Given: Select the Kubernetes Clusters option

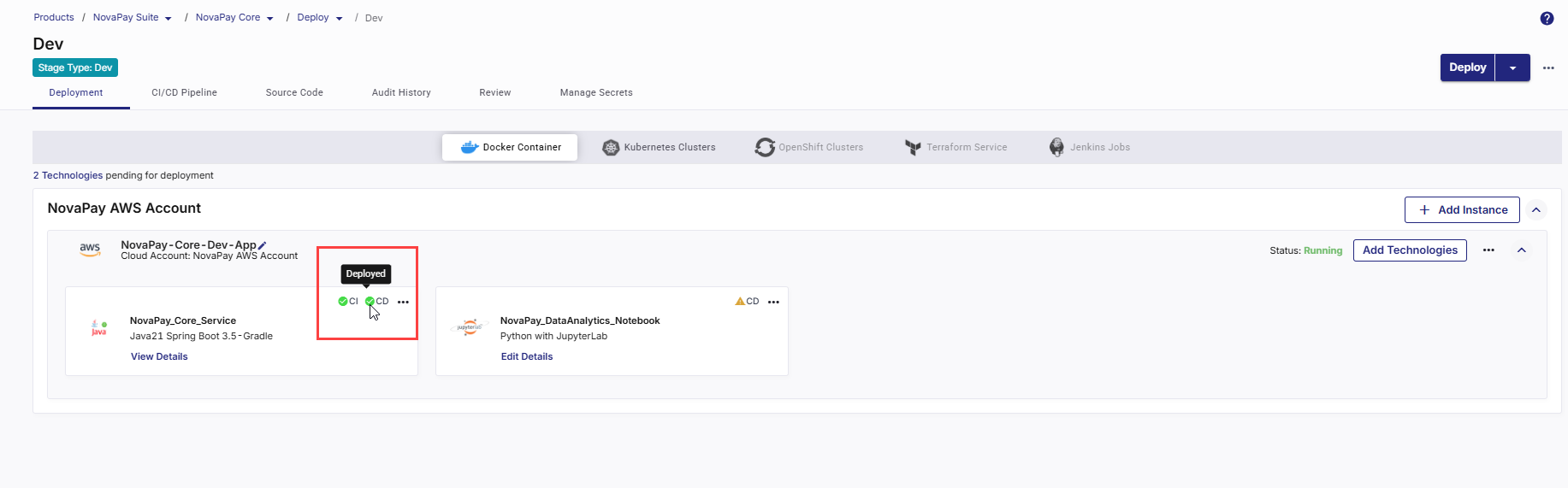Looking at the screenshot, I should click(659, 147).
